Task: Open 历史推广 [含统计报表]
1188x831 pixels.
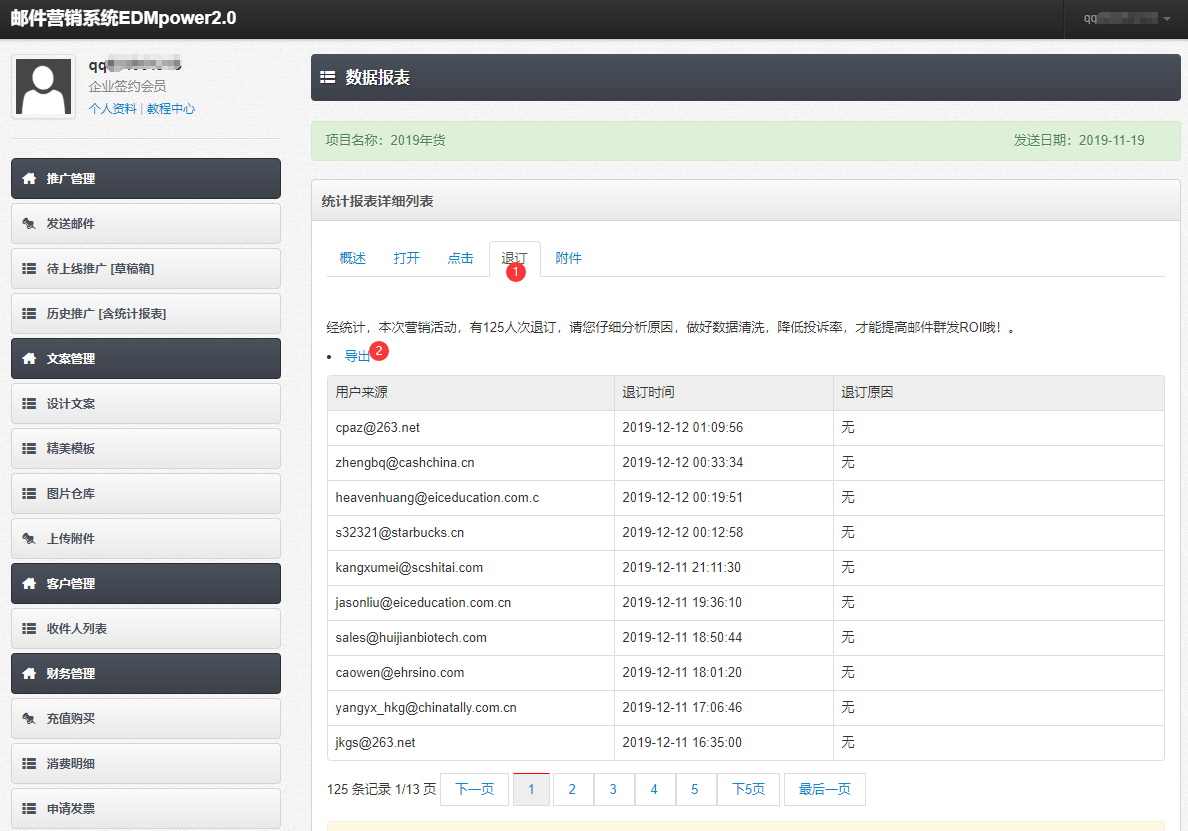Action: (145, 314)
